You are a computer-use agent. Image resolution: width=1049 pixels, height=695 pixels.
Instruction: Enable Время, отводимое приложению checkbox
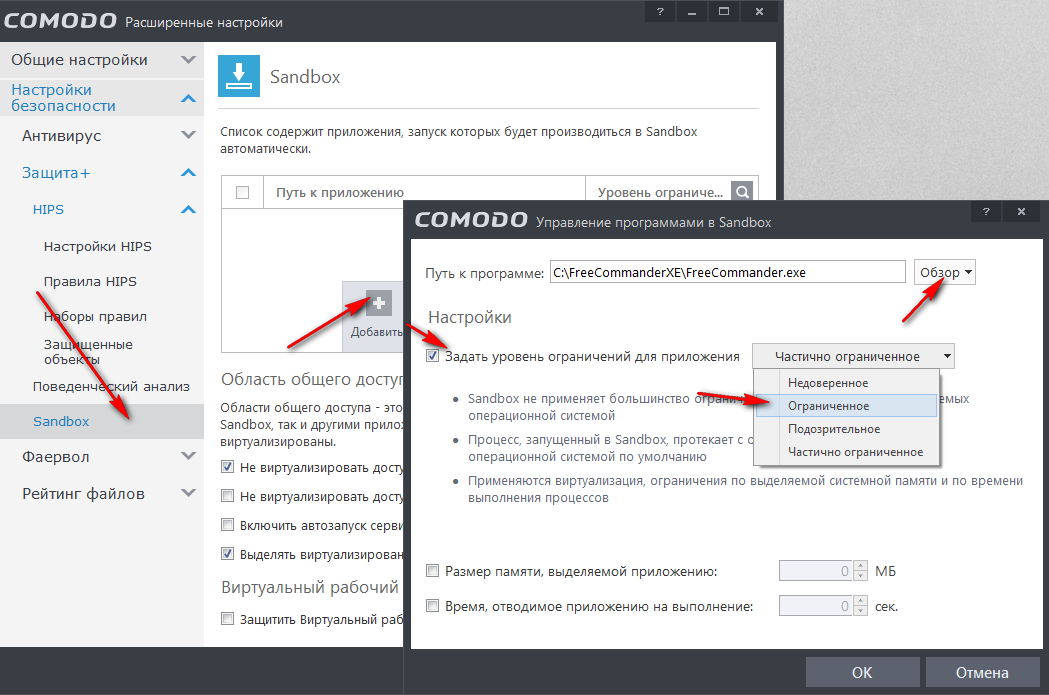(x=433, y=606)
